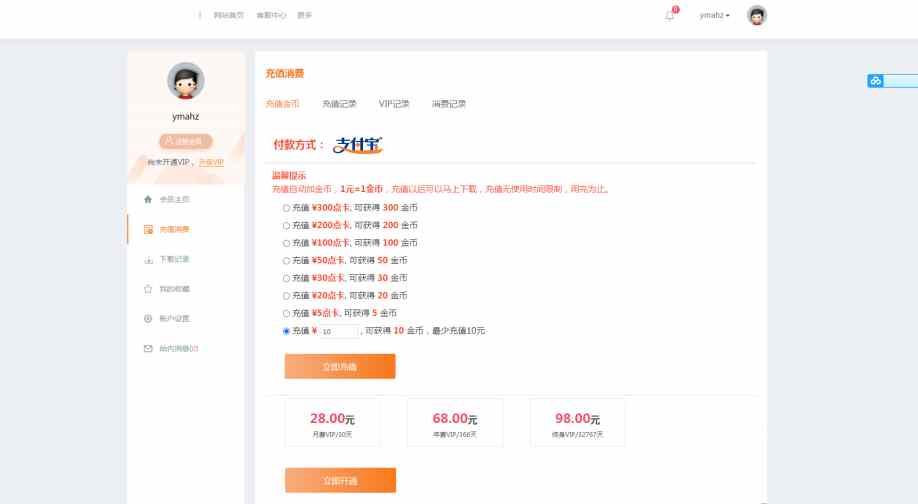Click the user avatar in top bar
Screen dimensions: 918x504
tap(757, 15)
